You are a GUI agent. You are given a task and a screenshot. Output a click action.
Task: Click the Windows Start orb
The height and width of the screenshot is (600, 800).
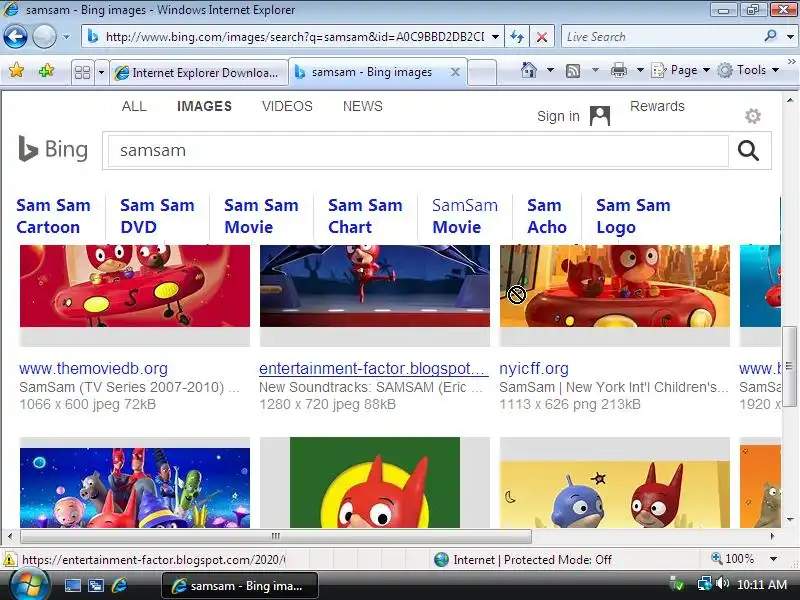[29, 585]
